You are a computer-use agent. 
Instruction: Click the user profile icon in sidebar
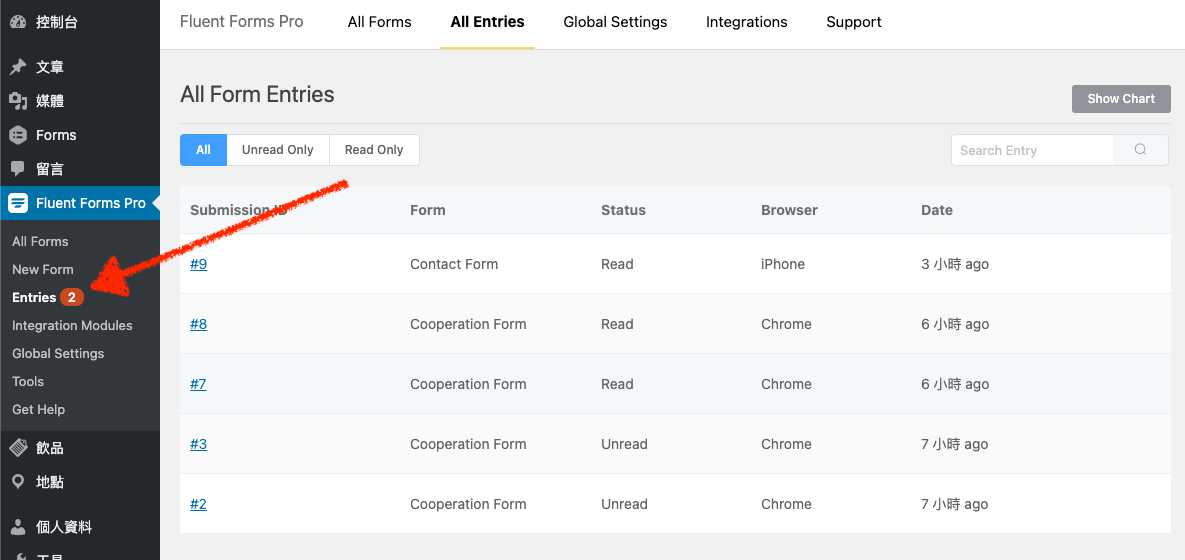coord(17,527)
